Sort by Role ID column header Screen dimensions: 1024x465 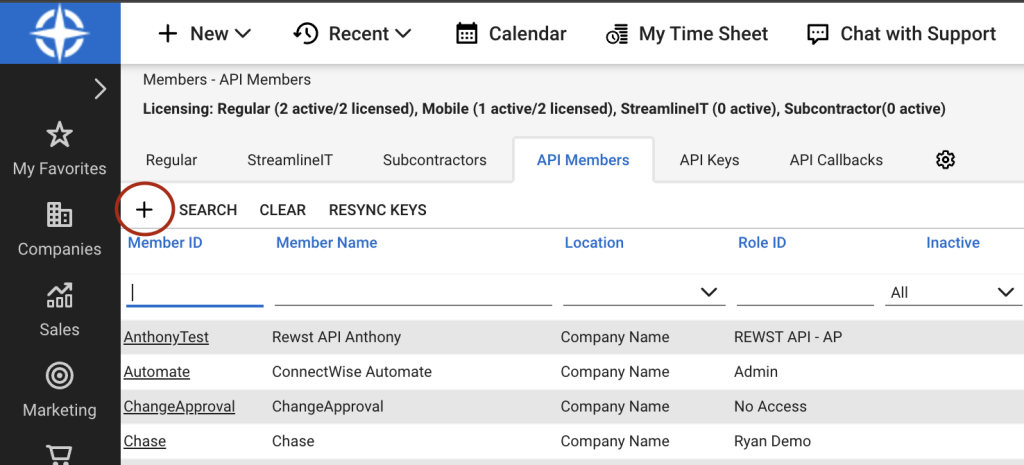coord(762,243)
